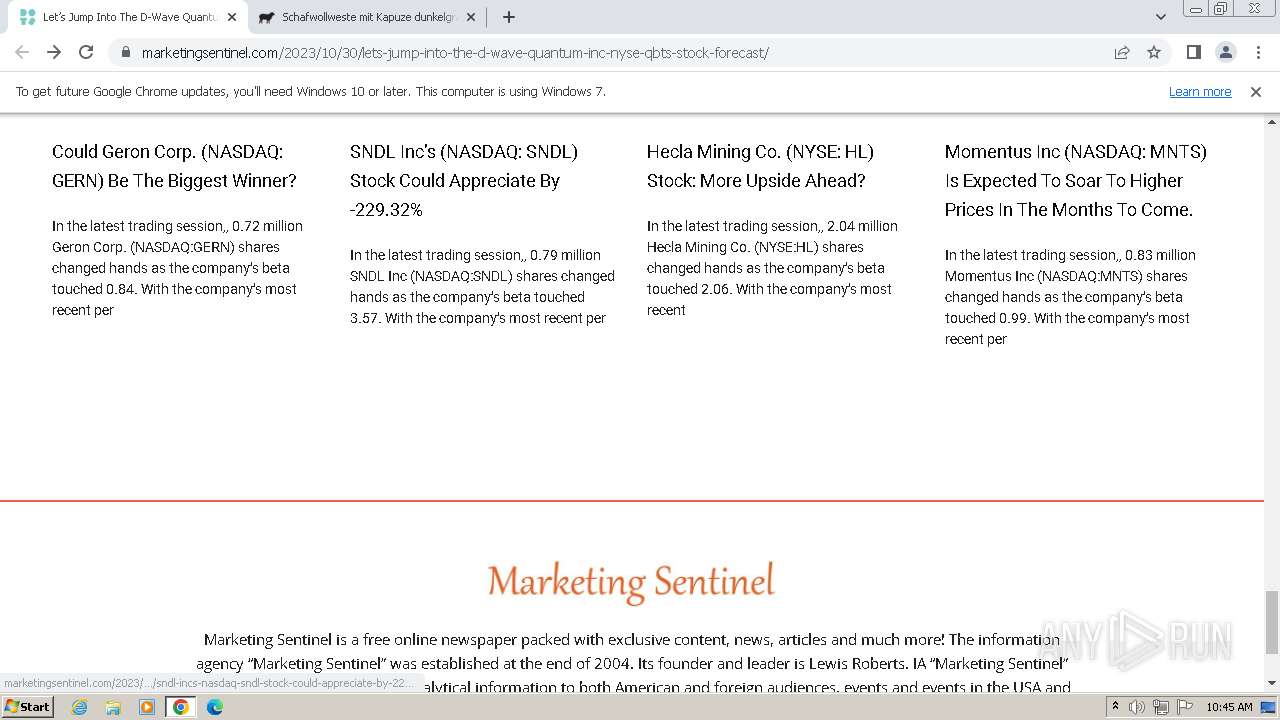Open the Momentus Inc article headline
The height and width of the screenshot is (720, 1280).
click(x=1076, y=180)
